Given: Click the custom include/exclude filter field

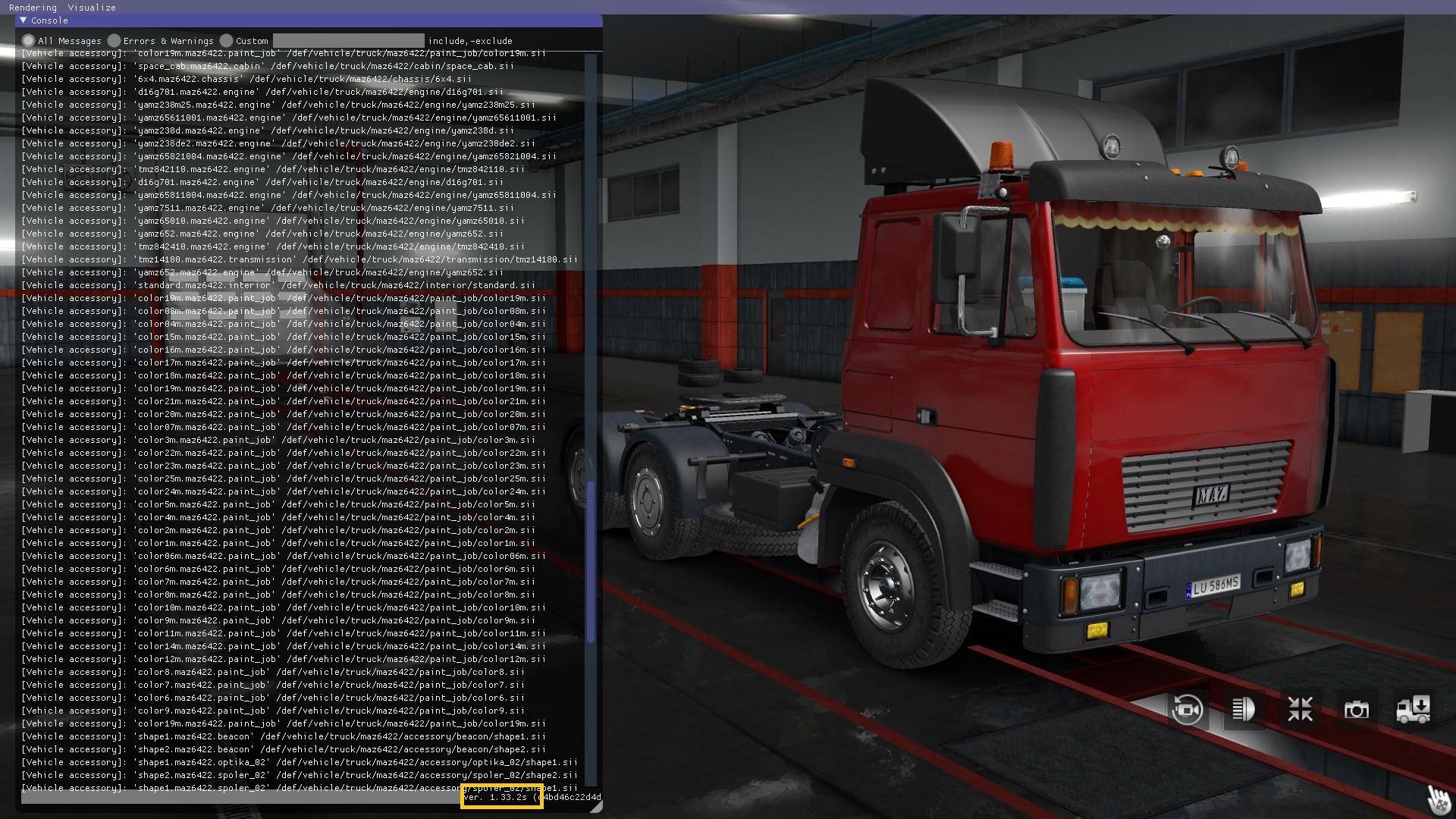Looking at the screenshot, I should pos(348,41).
